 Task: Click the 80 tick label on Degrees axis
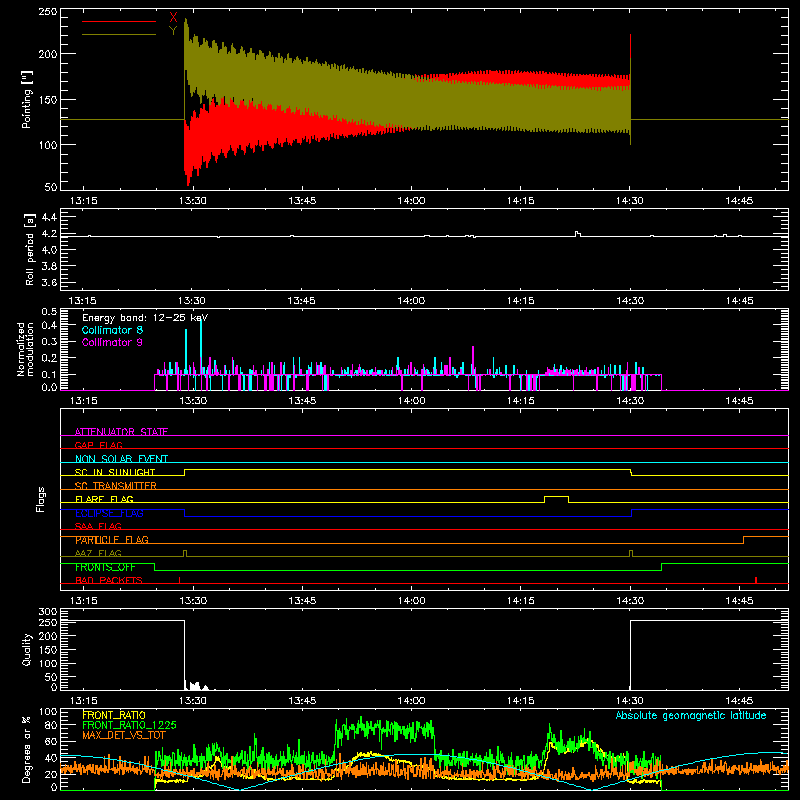[x=51, y=724]
